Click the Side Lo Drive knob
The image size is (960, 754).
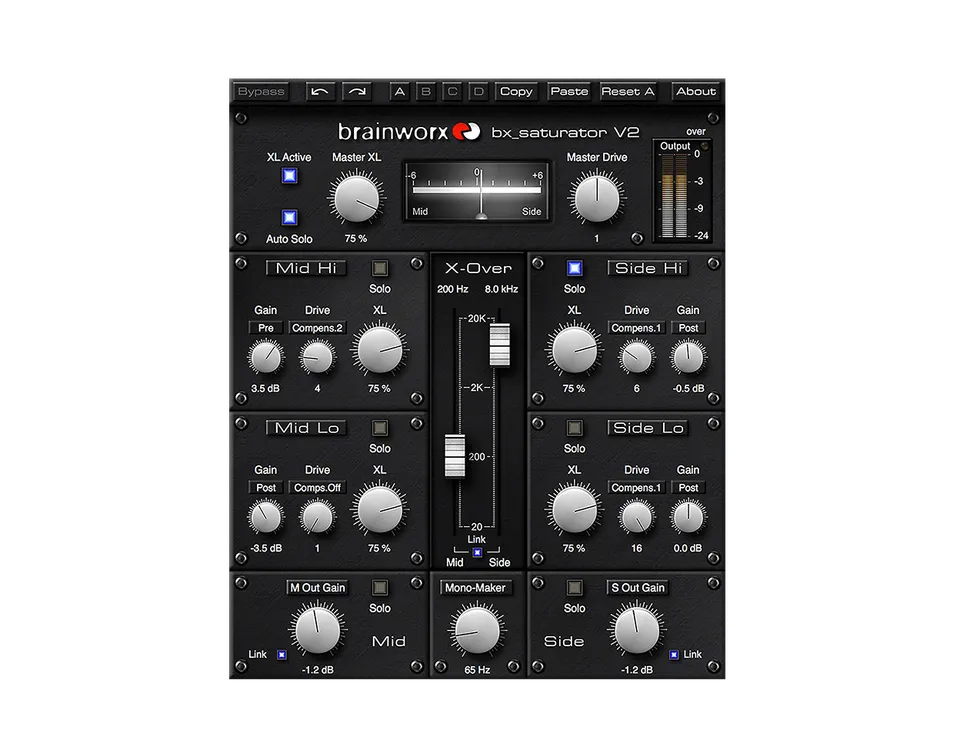pos(637,517)
